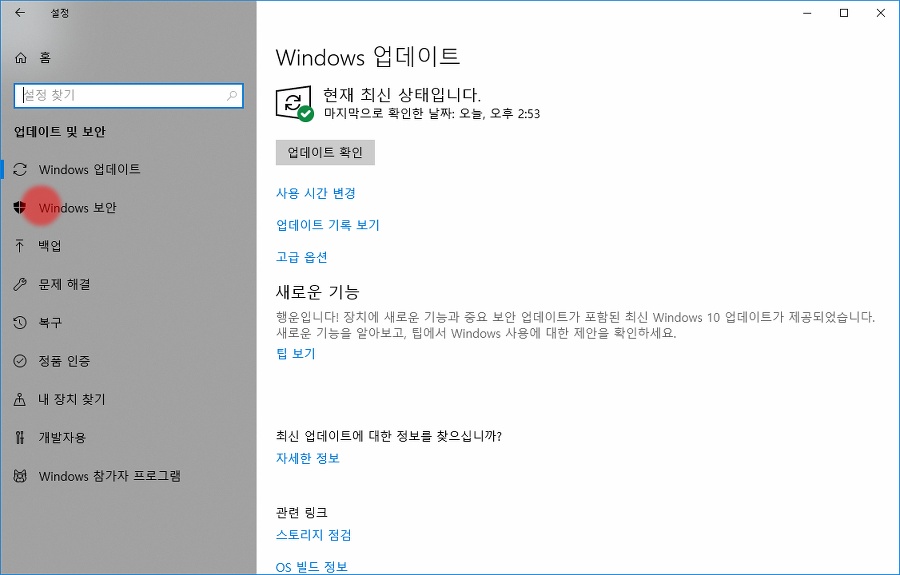Click 마지막으로 확인한 날짜 text
Viewport: 900px width, 575px height.
(432, 114)
